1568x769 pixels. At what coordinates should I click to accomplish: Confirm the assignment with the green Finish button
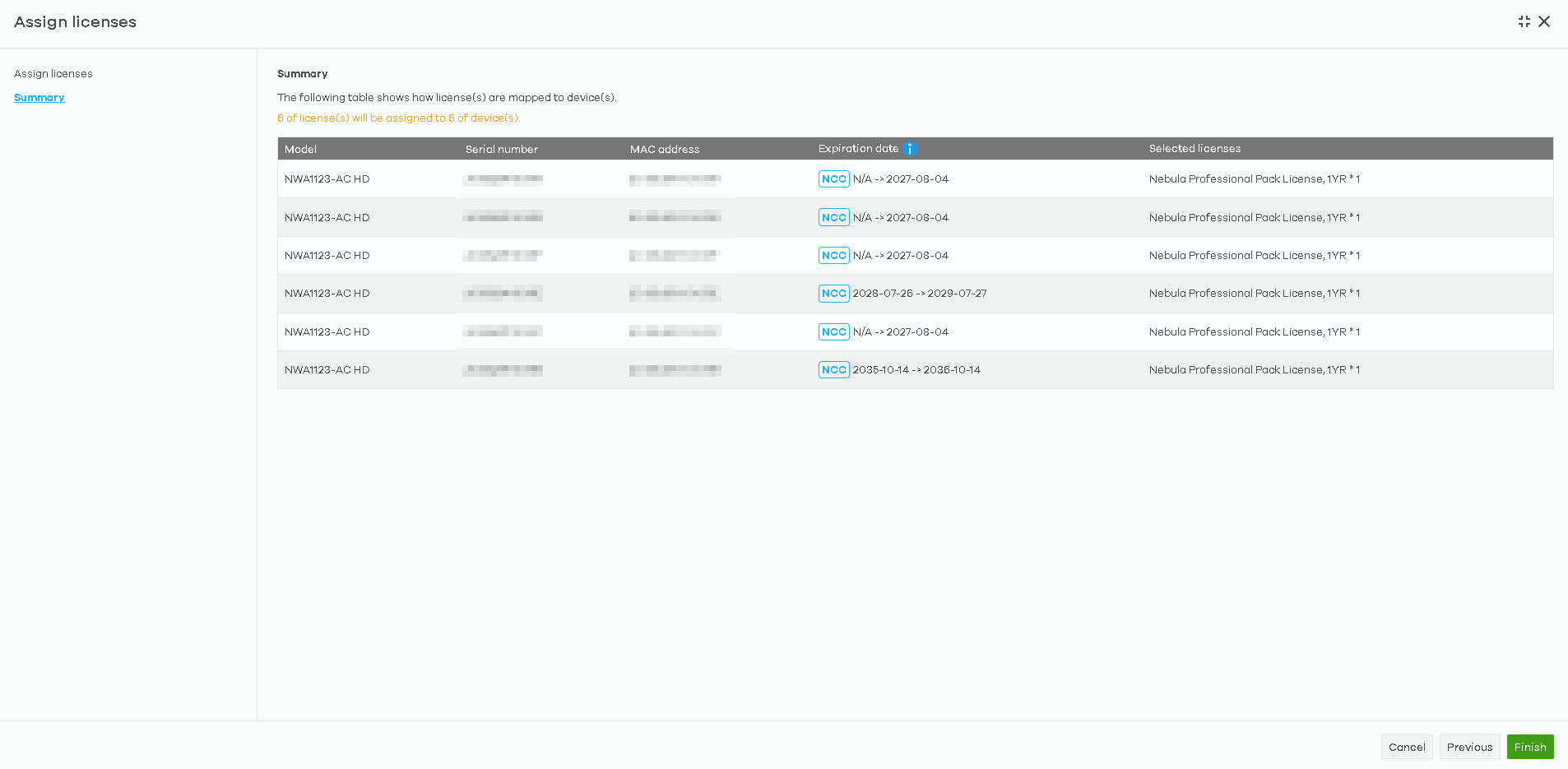pos(1530,747)
